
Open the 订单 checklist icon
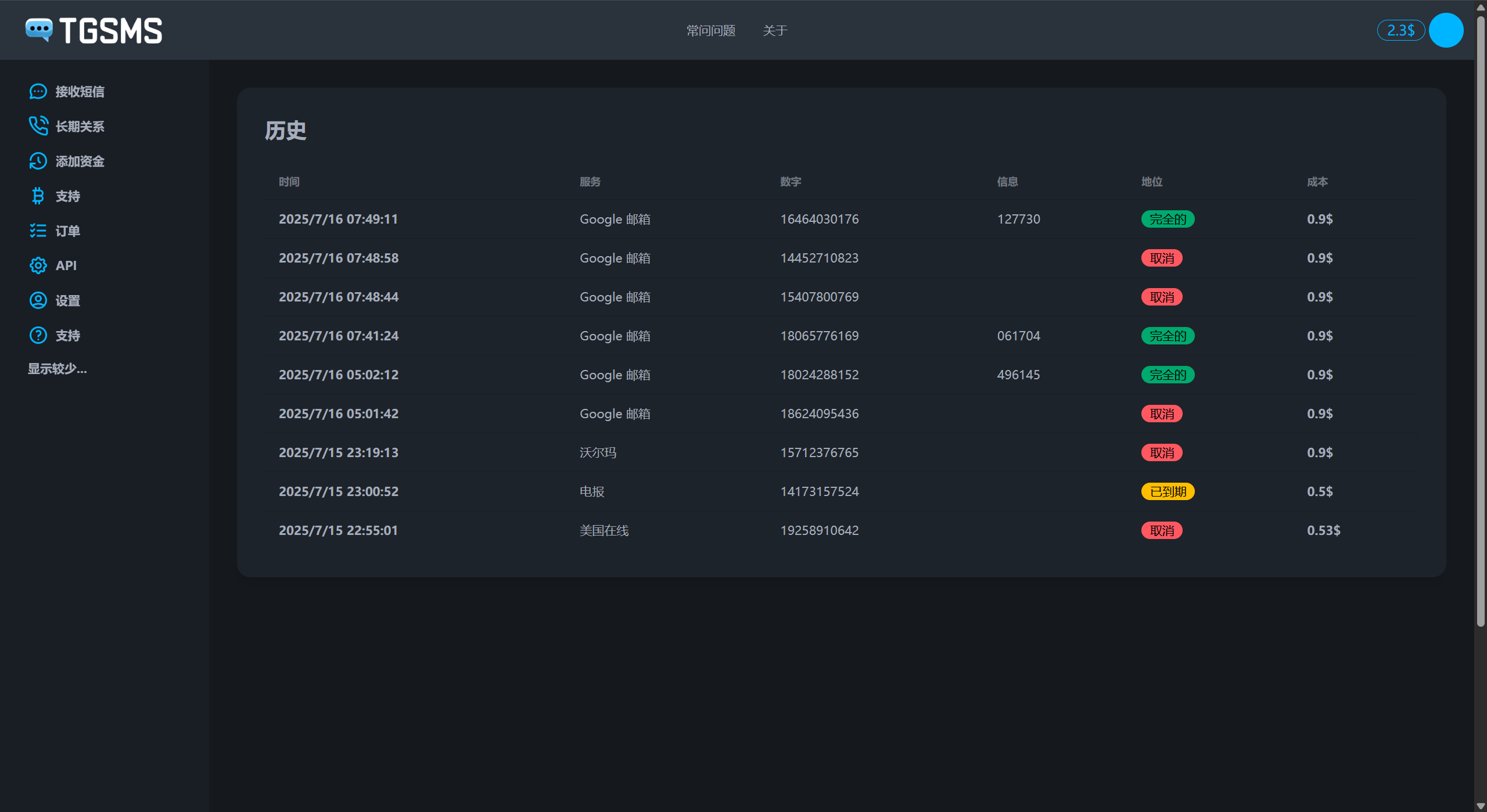(38, 231)
